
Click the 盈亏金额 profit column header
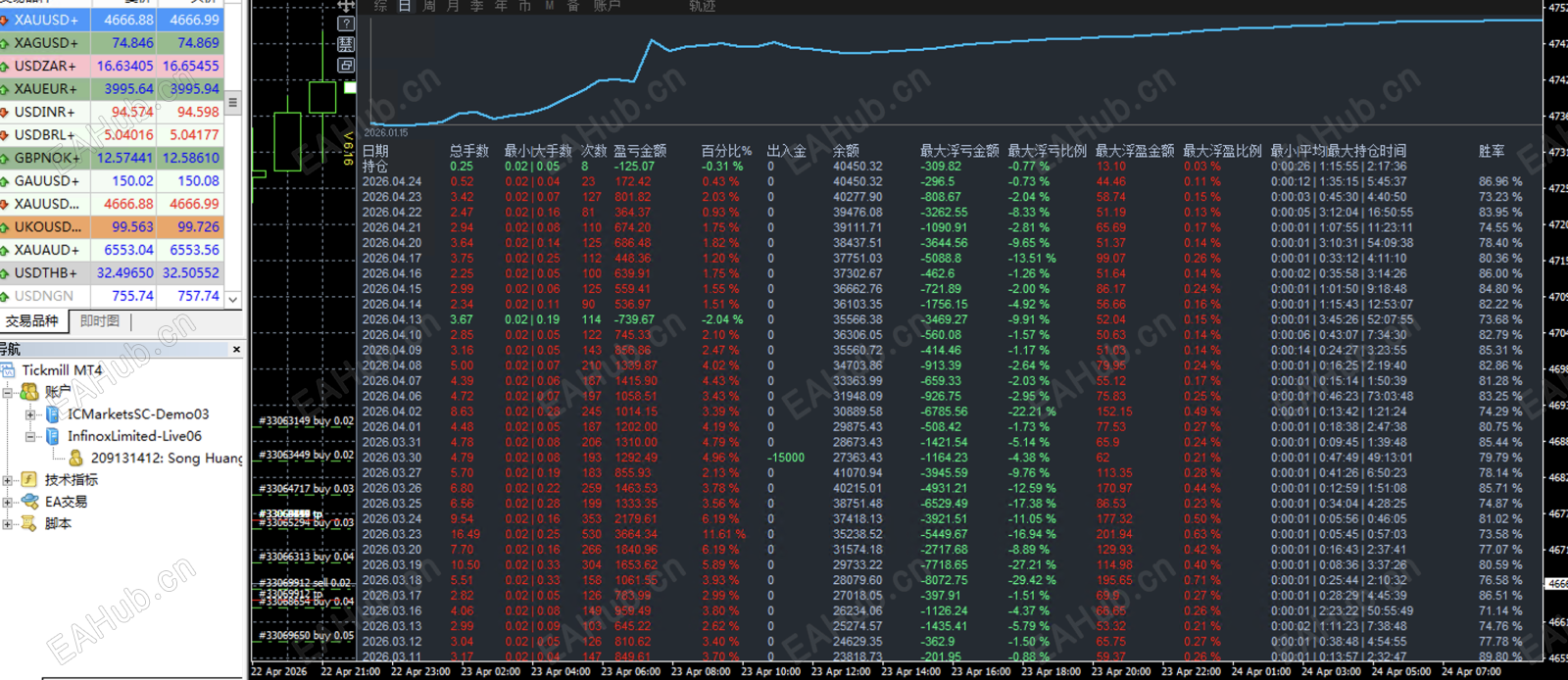pyautogui.click(x=640, y=151)
